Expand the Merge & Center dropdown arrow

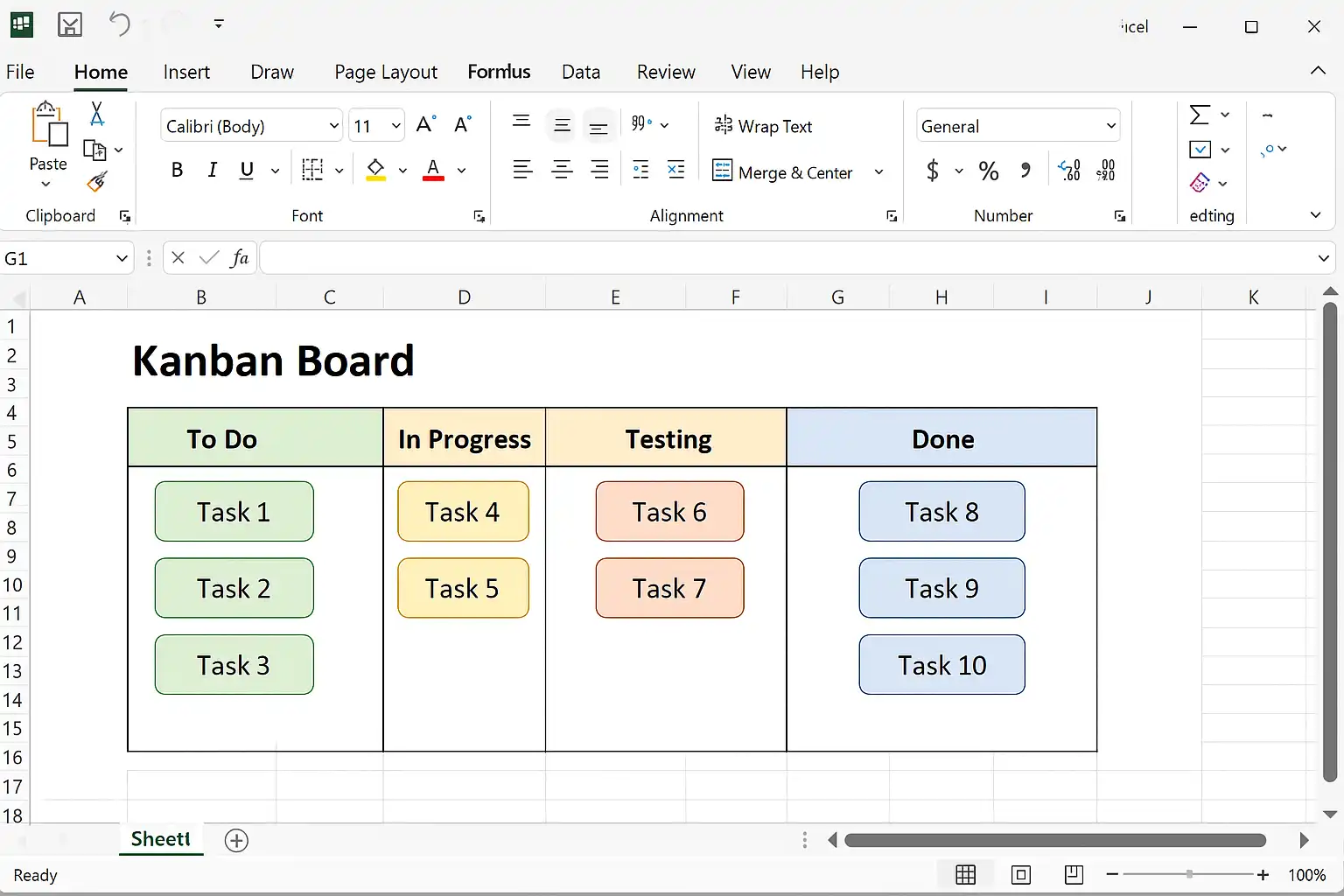point(878,171)
